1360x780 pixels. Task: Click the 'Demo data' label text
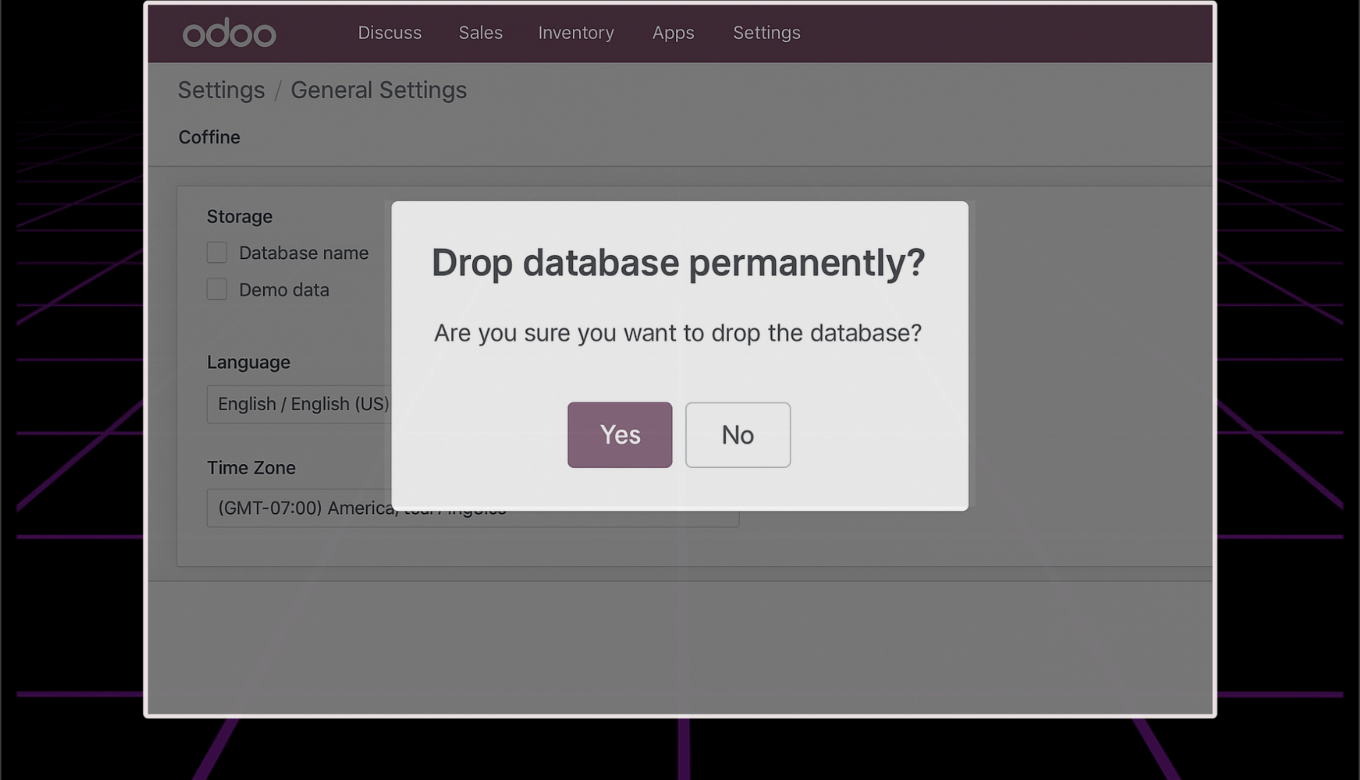click(x=284, y=290)
